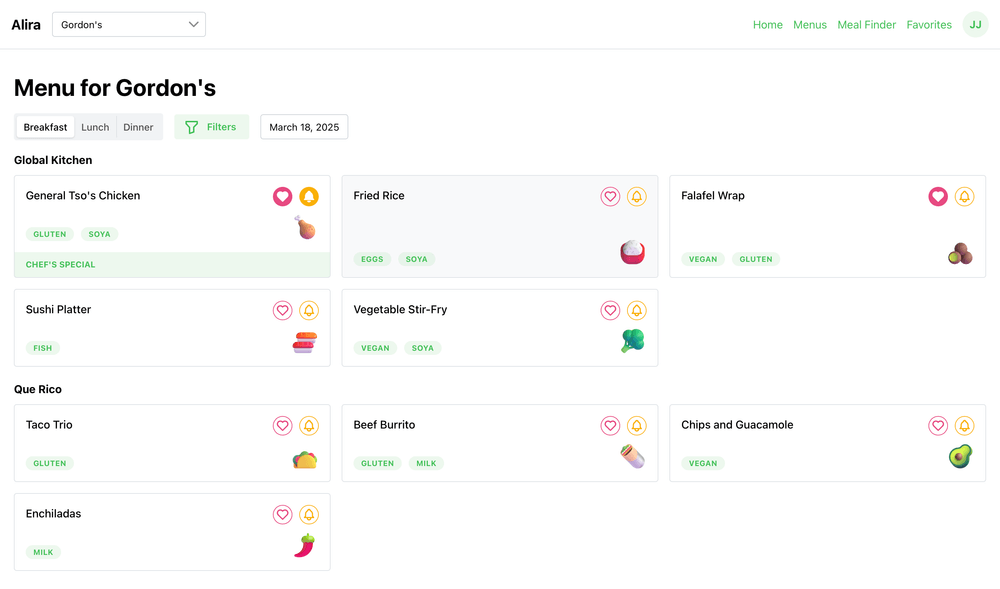Click the taco image on Taco Trio
This screenshot has width=1000, height=589.
click(305, 459)
